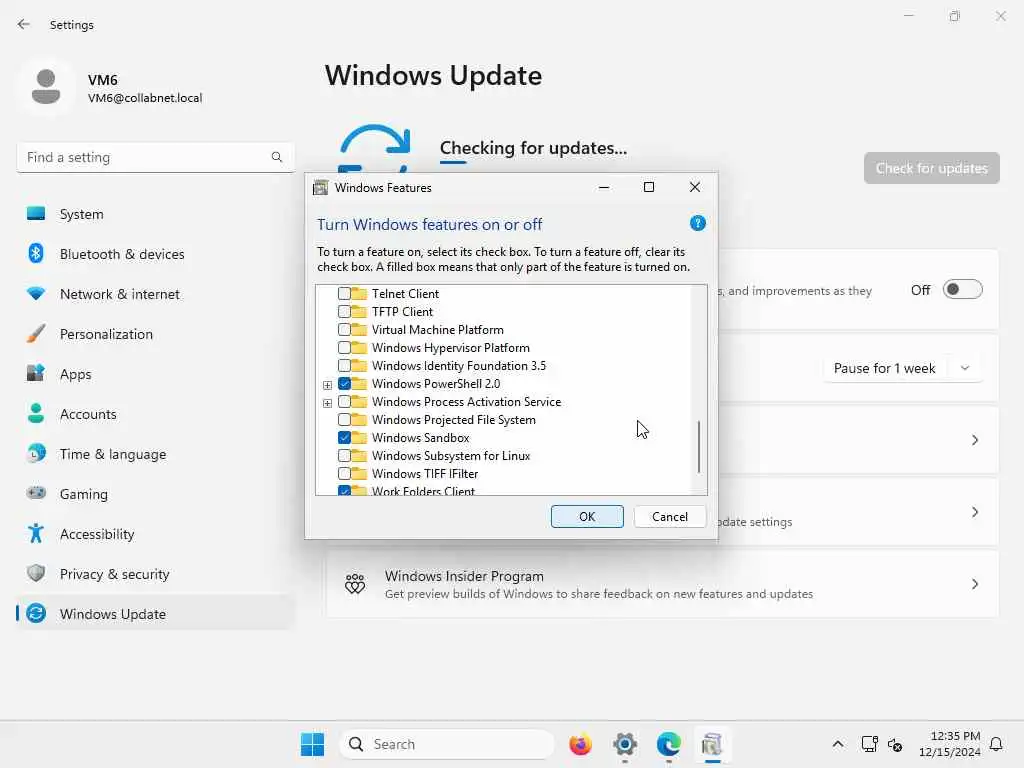Open the Pause for 1 week dropdown arrow
Viewport: 1024px width, 768px height.
[x=965, y=368]
